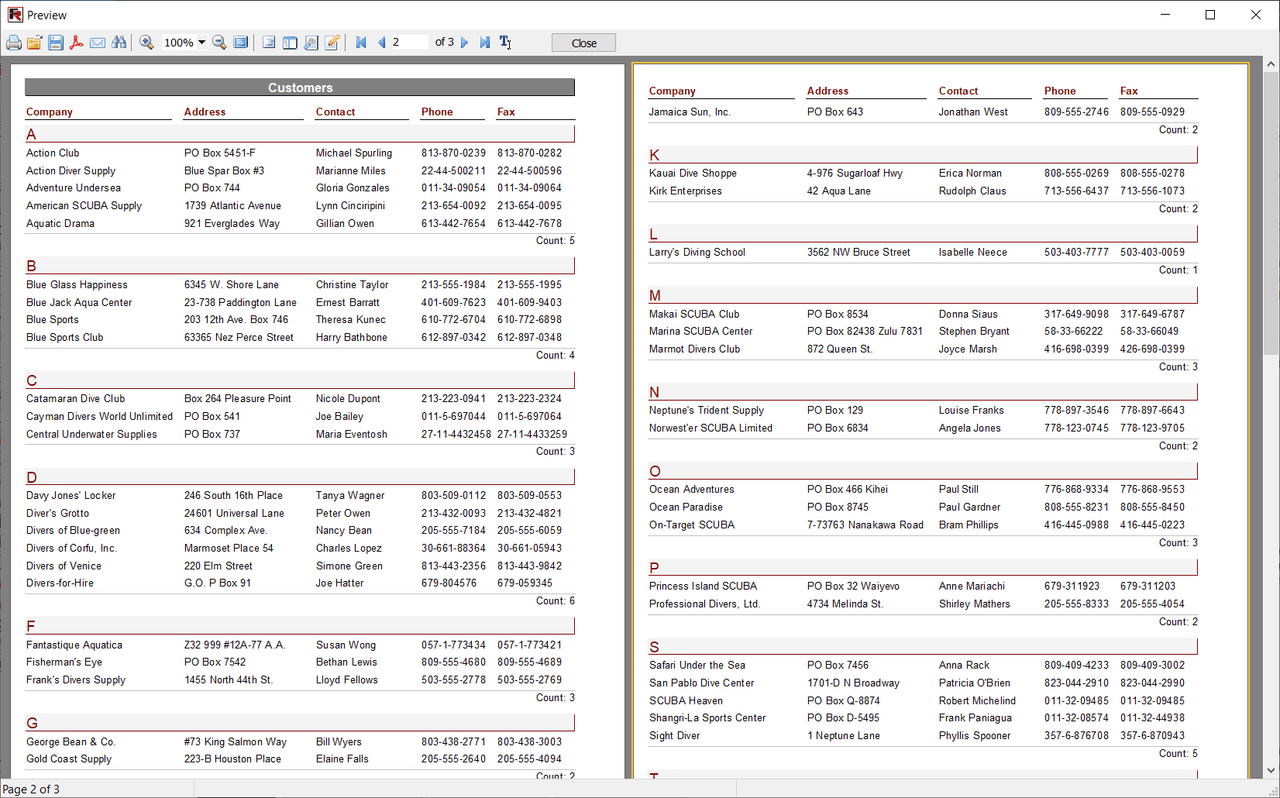1280x798 pixels.
Task: Select San Pablo Dive Center entry
Action: (702, 683)
